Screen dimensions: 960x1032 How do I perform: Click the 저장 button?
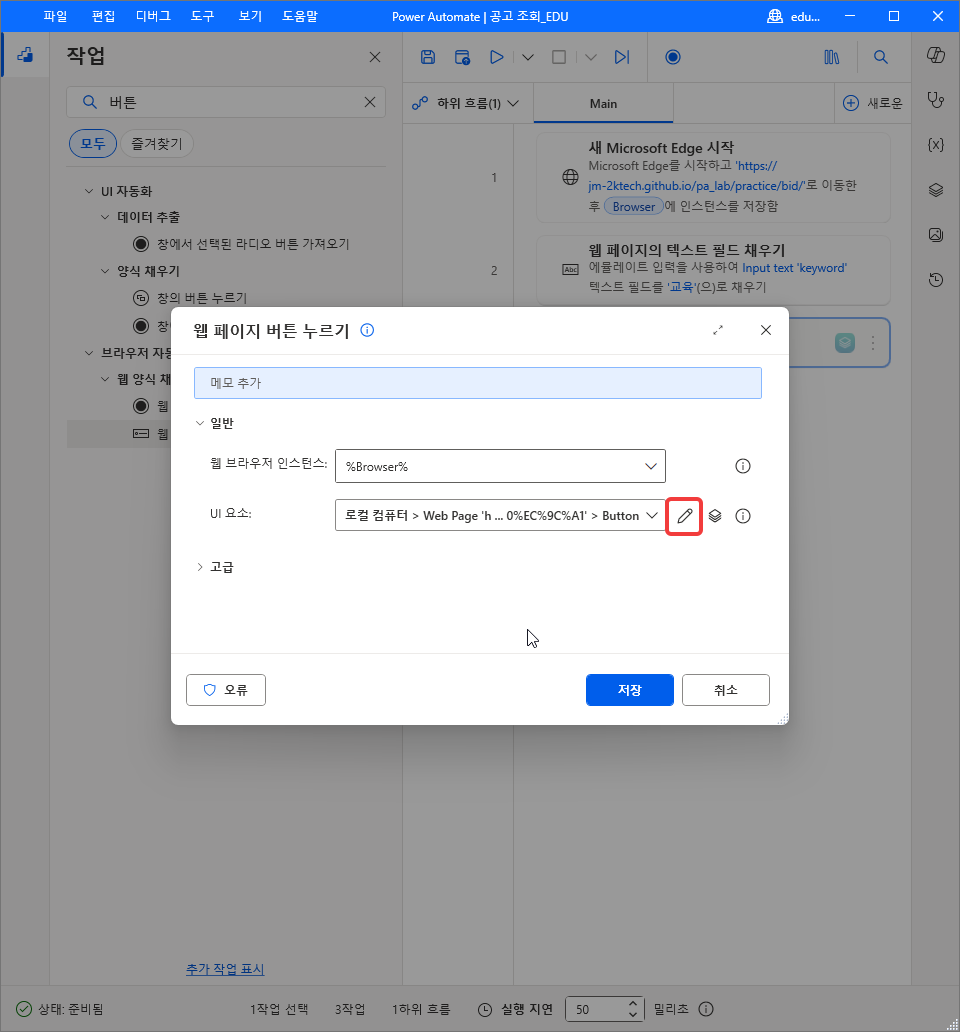630,690
